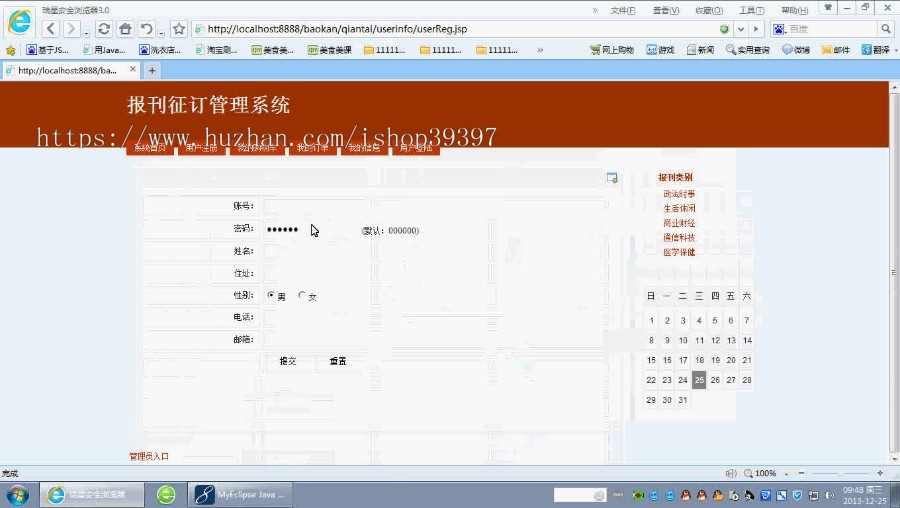Viewport: 900px width, 508px height.
Task: Click the magnifier search icon in search box
Action: 886,29
